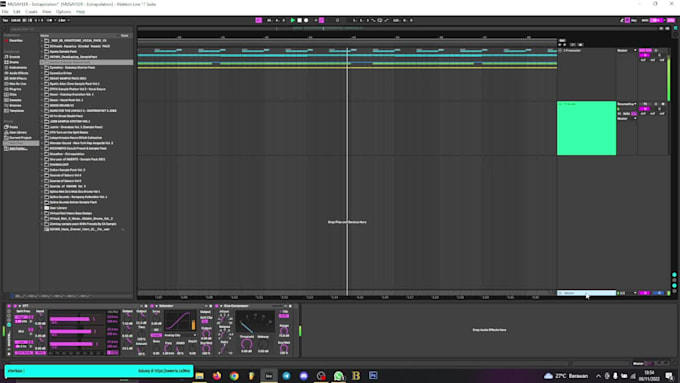Viewport: 680px width, 383px height.
Task: Toggle the pink Follow button in the control bar
Action: pos(258,20)
